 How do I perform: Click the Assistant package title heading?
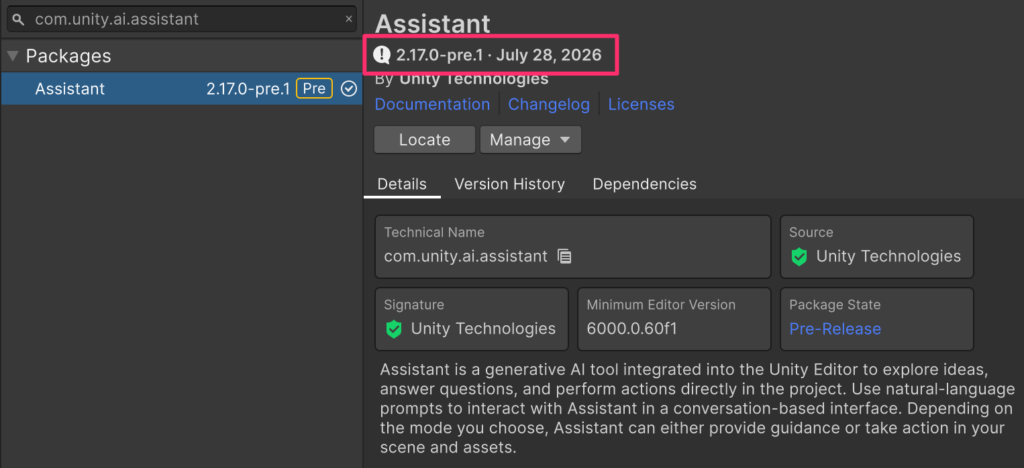[432, 24]
